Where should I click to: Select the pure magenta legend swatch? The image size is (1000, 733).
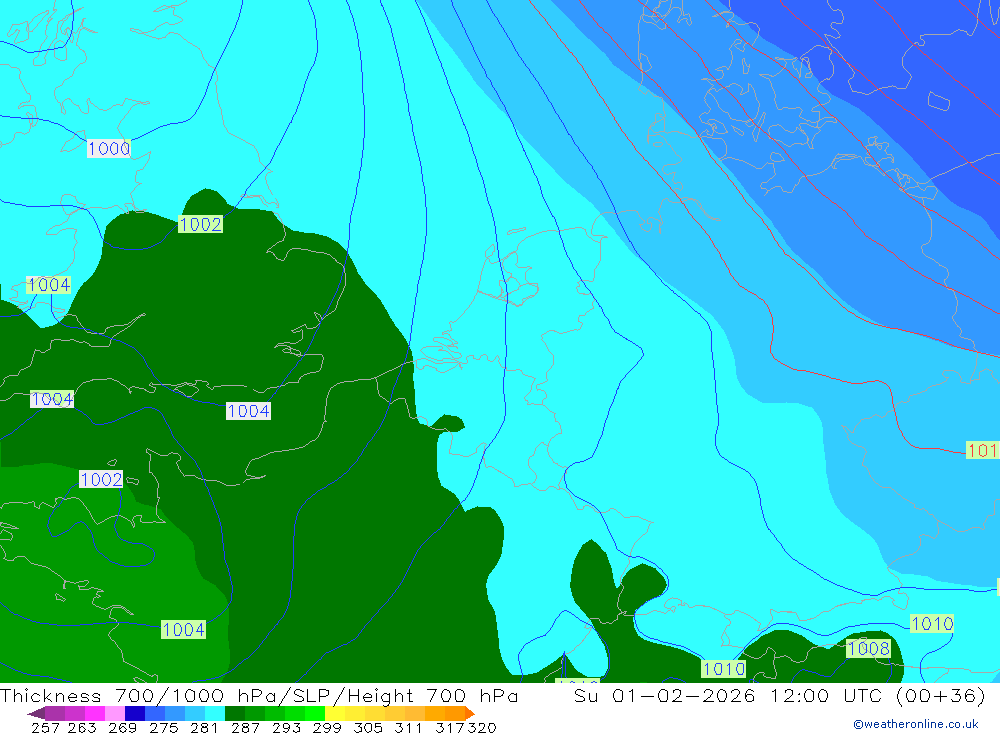tap(94, 713)
